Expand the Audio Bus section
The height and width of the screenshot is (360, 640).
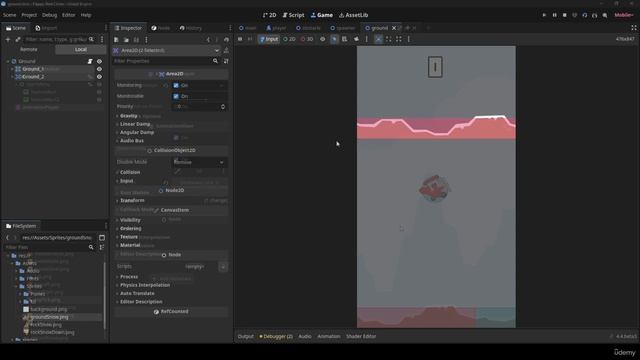(131, 140)
